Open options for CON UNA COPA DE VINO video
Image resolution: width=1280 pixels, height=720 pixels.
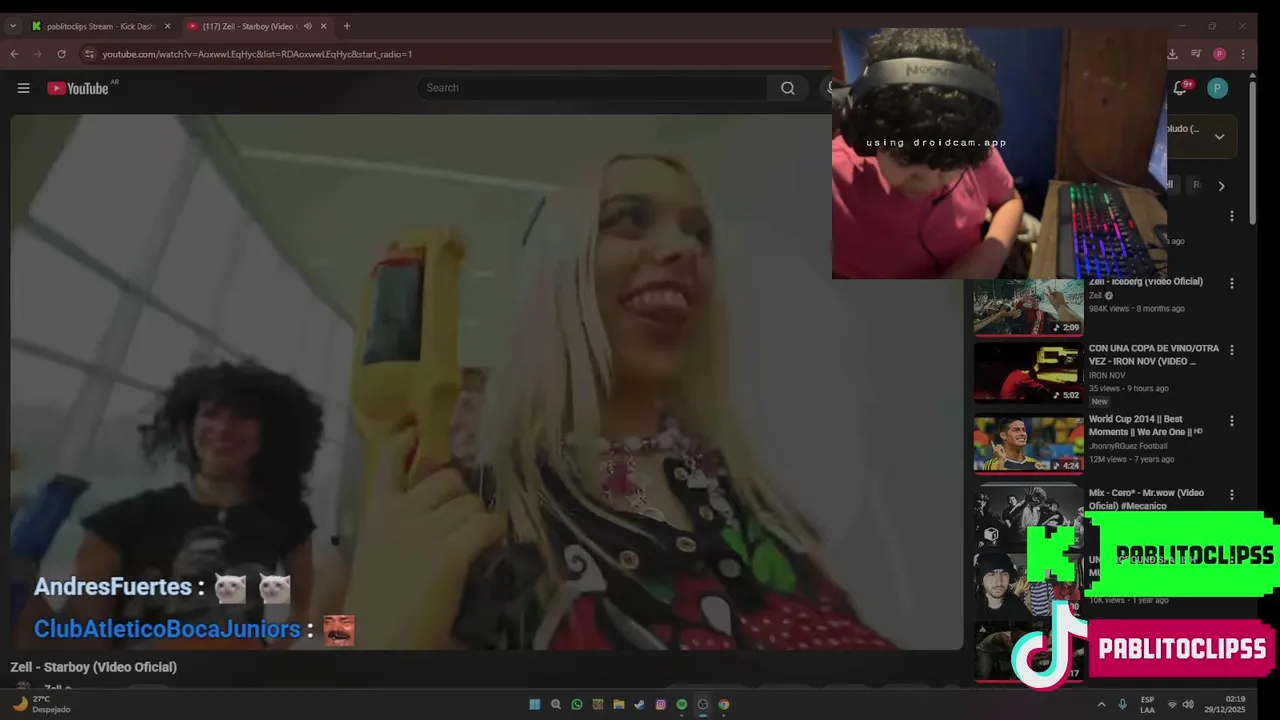[1232, 350]
